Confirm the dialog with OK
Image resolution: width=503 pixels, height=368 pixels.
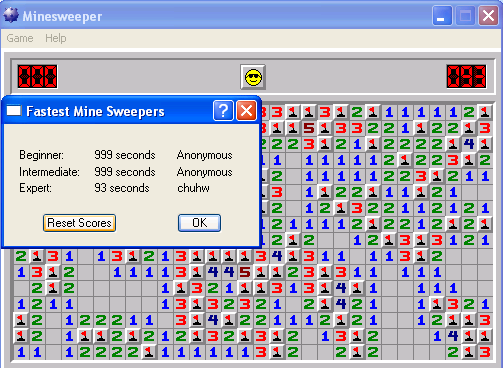[199, 223]
